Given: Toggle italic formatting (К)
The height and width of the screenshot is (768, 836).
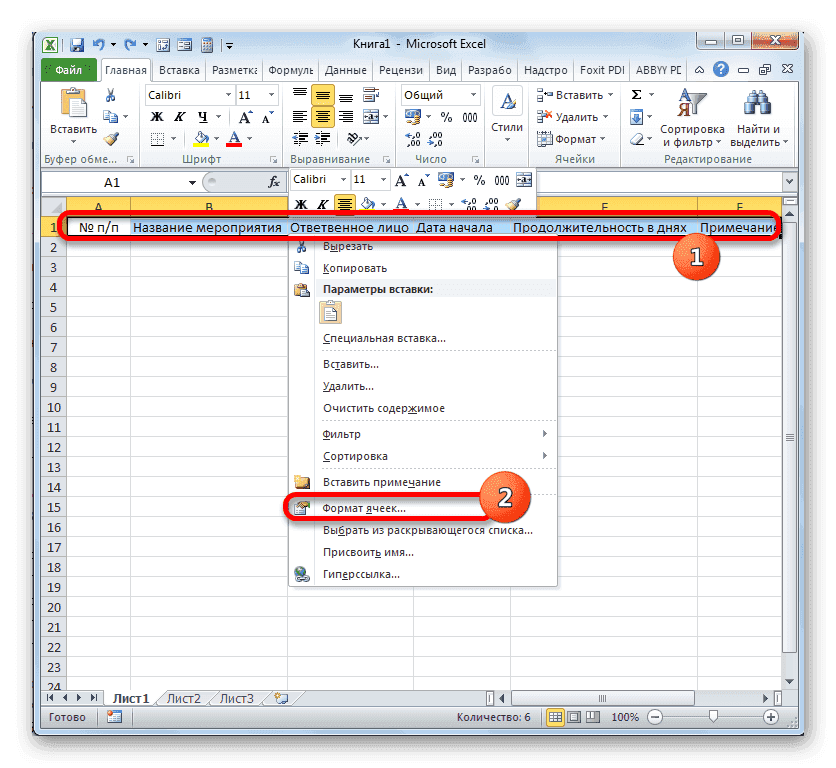Looking at the screenshot, I should click(x=180, y=118).
